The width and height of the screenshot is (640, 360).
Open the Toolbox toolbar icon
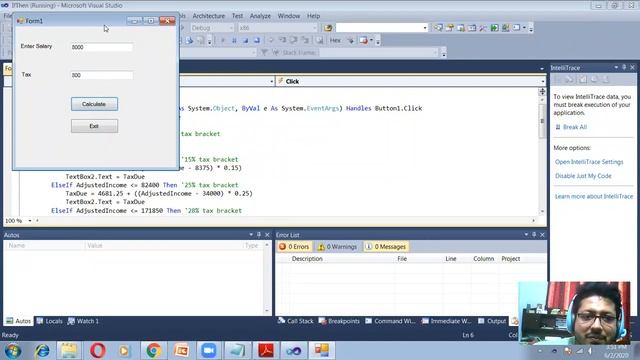pos(472,28)
